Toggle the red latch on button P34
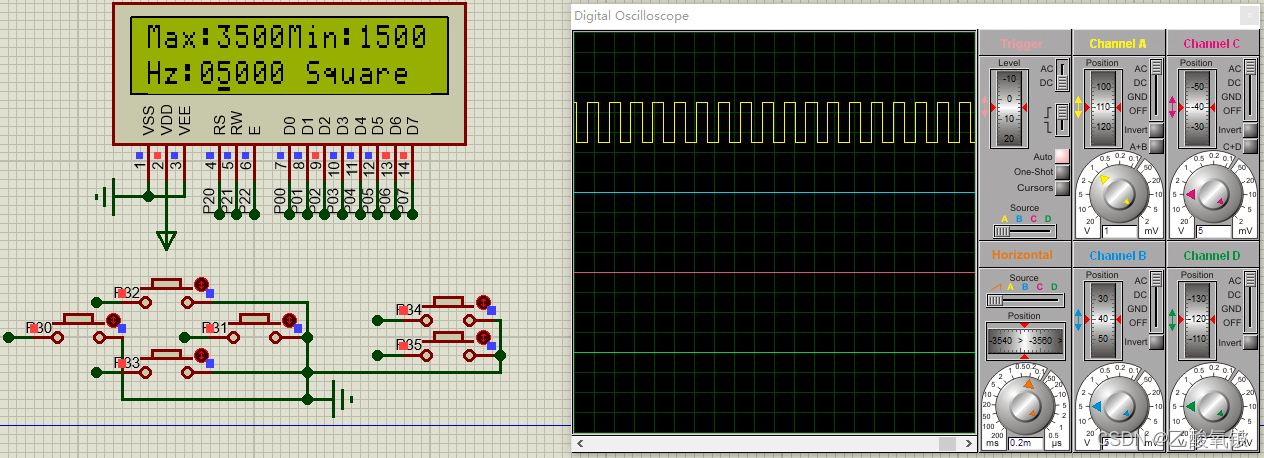The image size is (1264, 458). click(483, 302)
